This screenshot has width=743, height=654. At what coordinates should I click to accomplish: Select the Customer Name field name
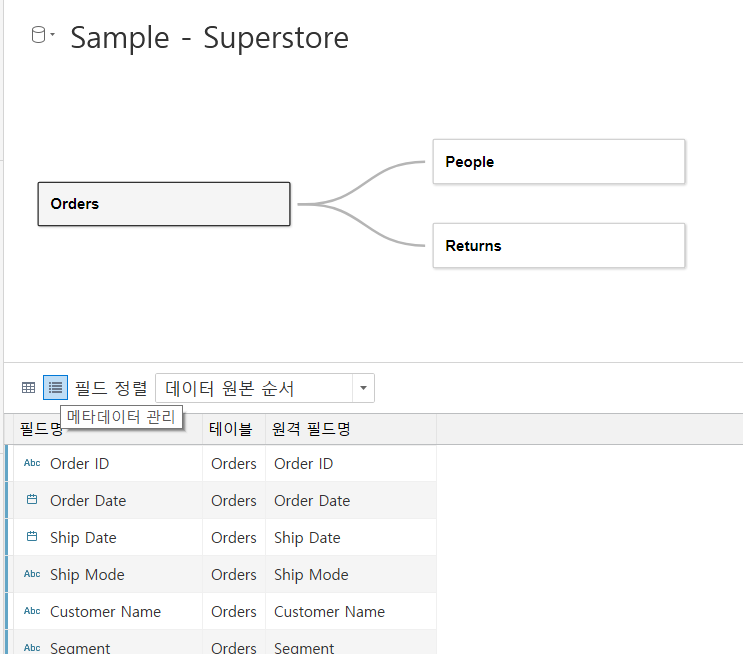pos(106,611)
